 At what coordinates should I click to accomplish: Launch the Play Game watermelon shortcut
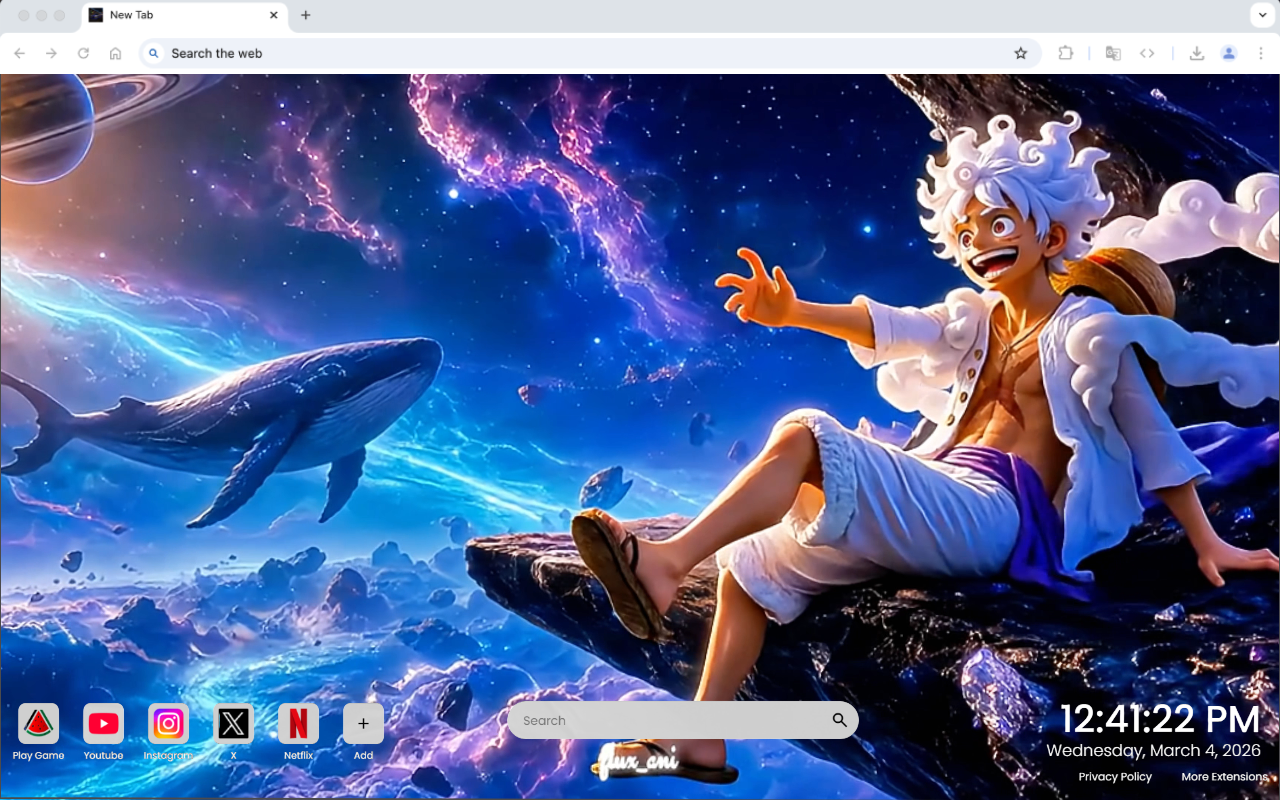(38, 732)
